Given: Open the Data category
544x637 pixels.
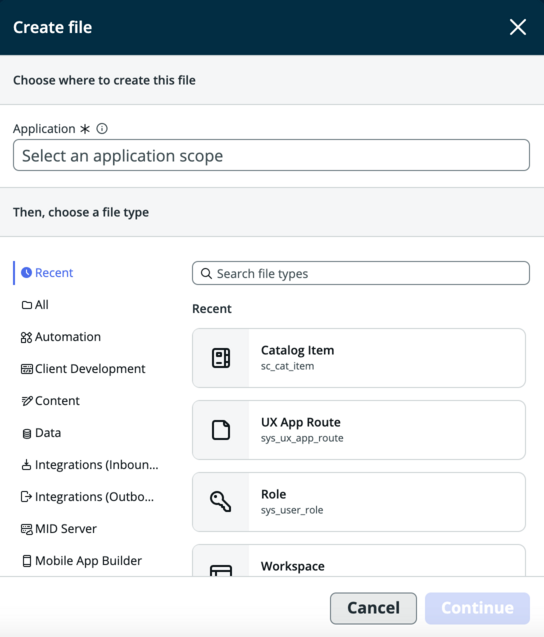Looking at the screenshot, I should (x=41, y=433).
